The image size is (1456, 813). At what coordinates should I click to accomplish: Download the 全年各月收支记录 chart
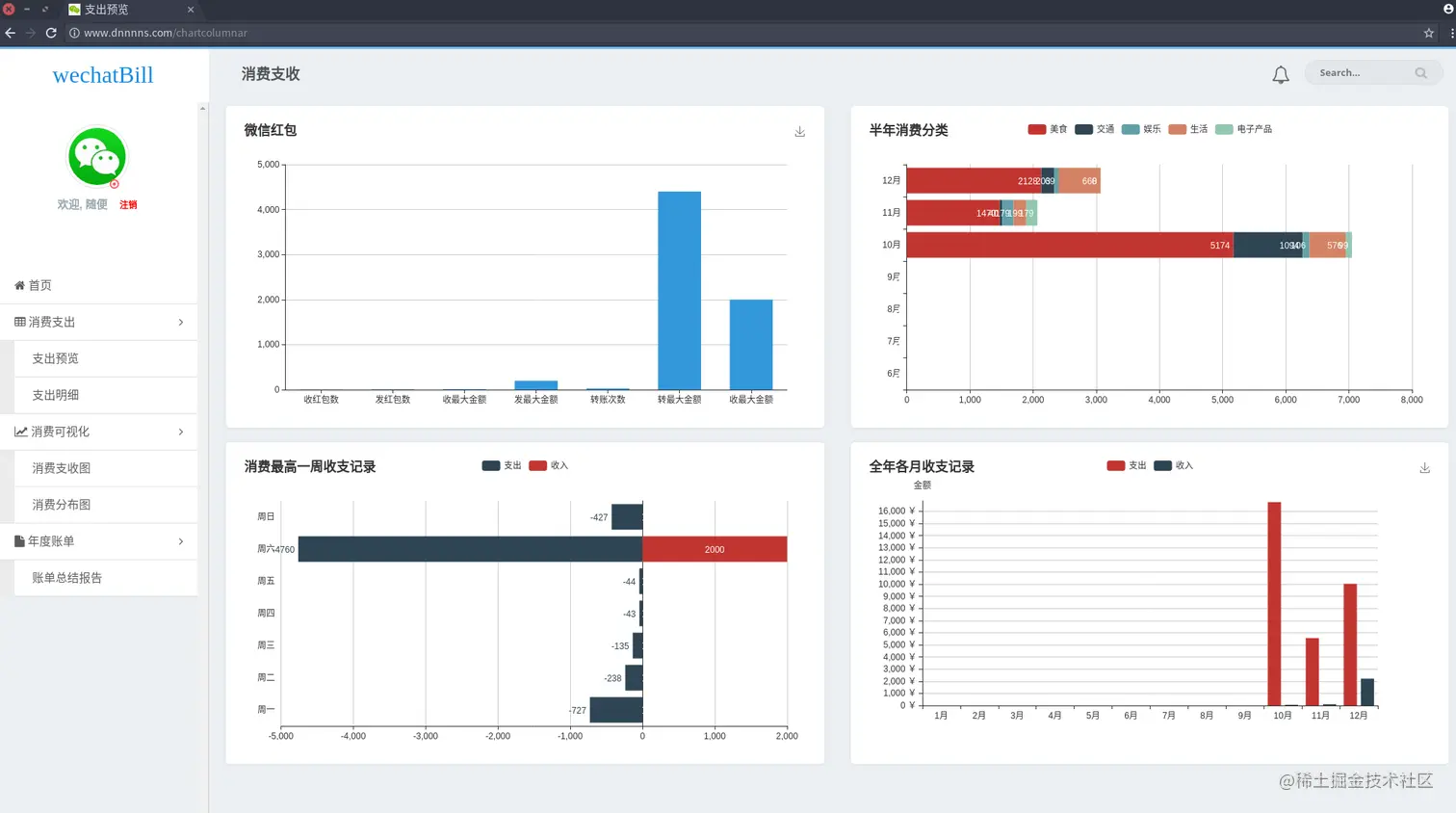[x=1424, y=468]
